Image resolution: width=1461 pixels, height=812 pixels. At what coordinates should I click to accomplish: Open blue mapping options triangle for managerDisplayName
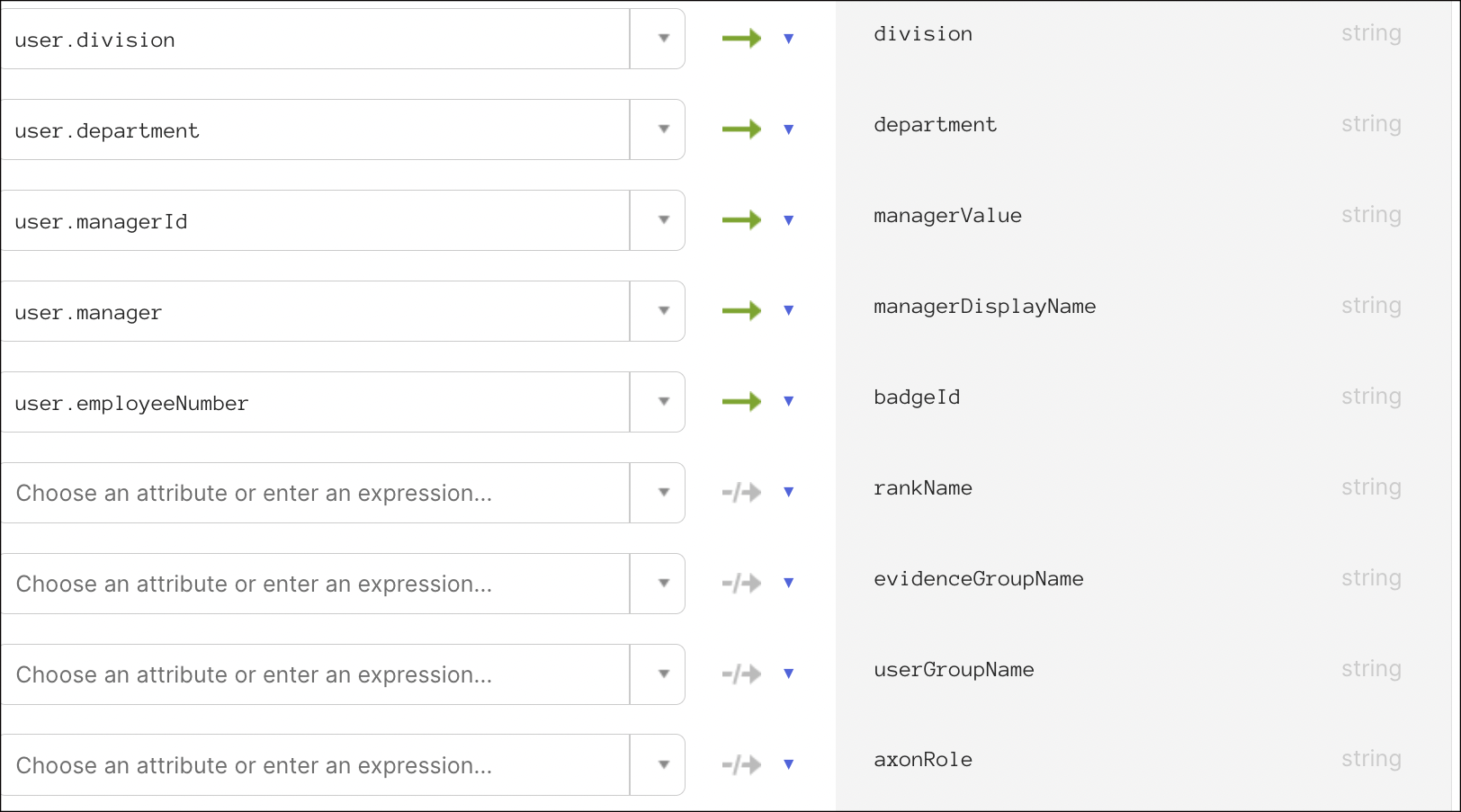[x=789, y=311]
